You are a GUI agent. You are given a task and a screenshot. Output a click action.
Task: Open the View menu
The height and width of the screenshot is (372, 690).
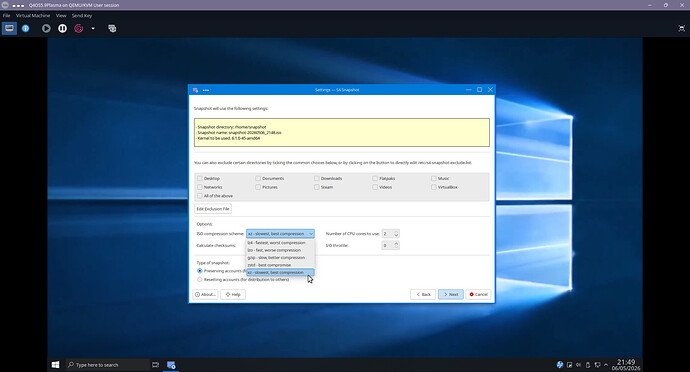click(x=61, y=15)
